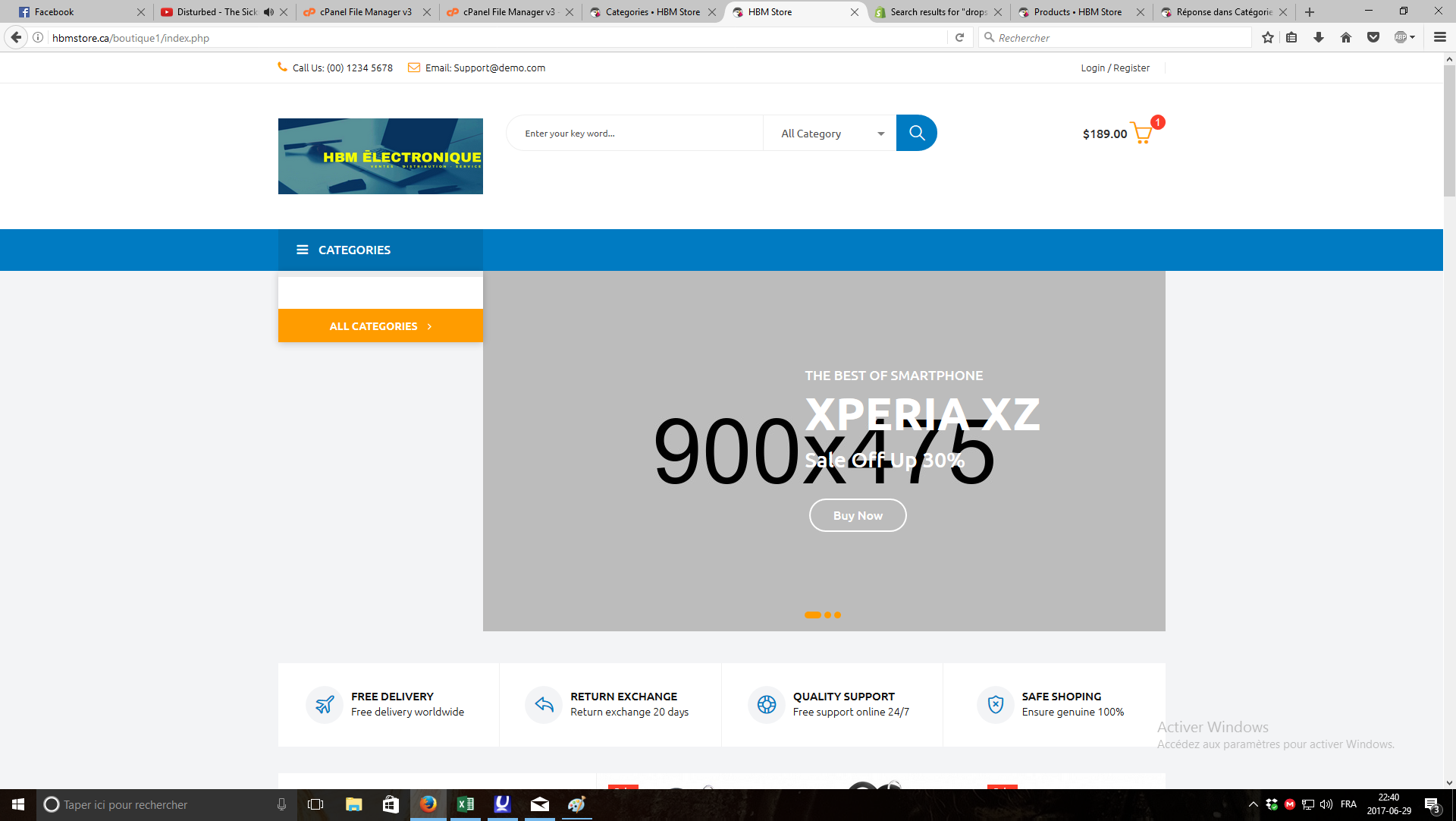This screenshot has width=1456, height=821.
Task: Open the Windows Start menu
Action: pos(18,804)
